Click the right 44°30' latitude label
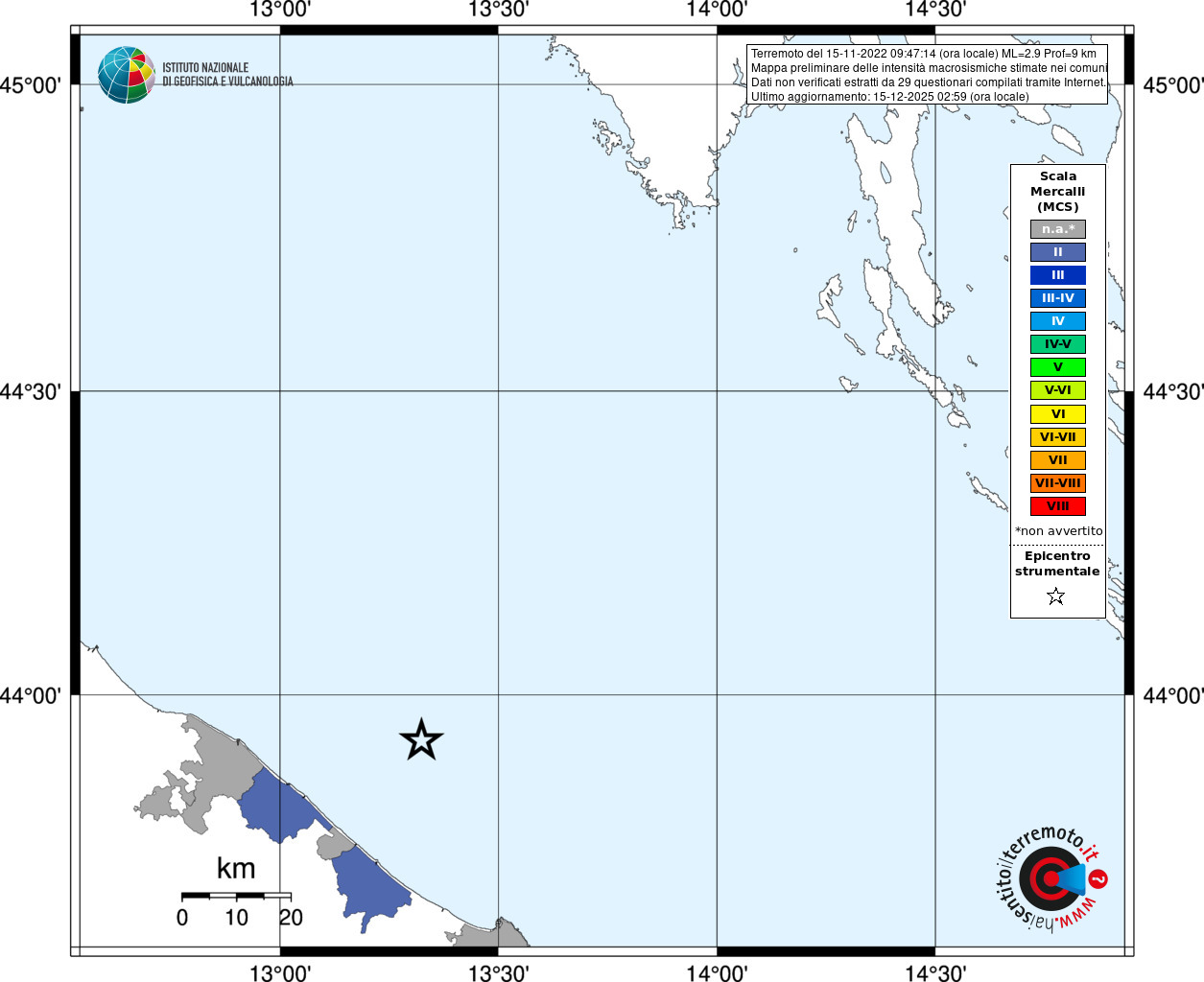The image size is (1204, 982). pyautogui.click(x=1172, y=391)
